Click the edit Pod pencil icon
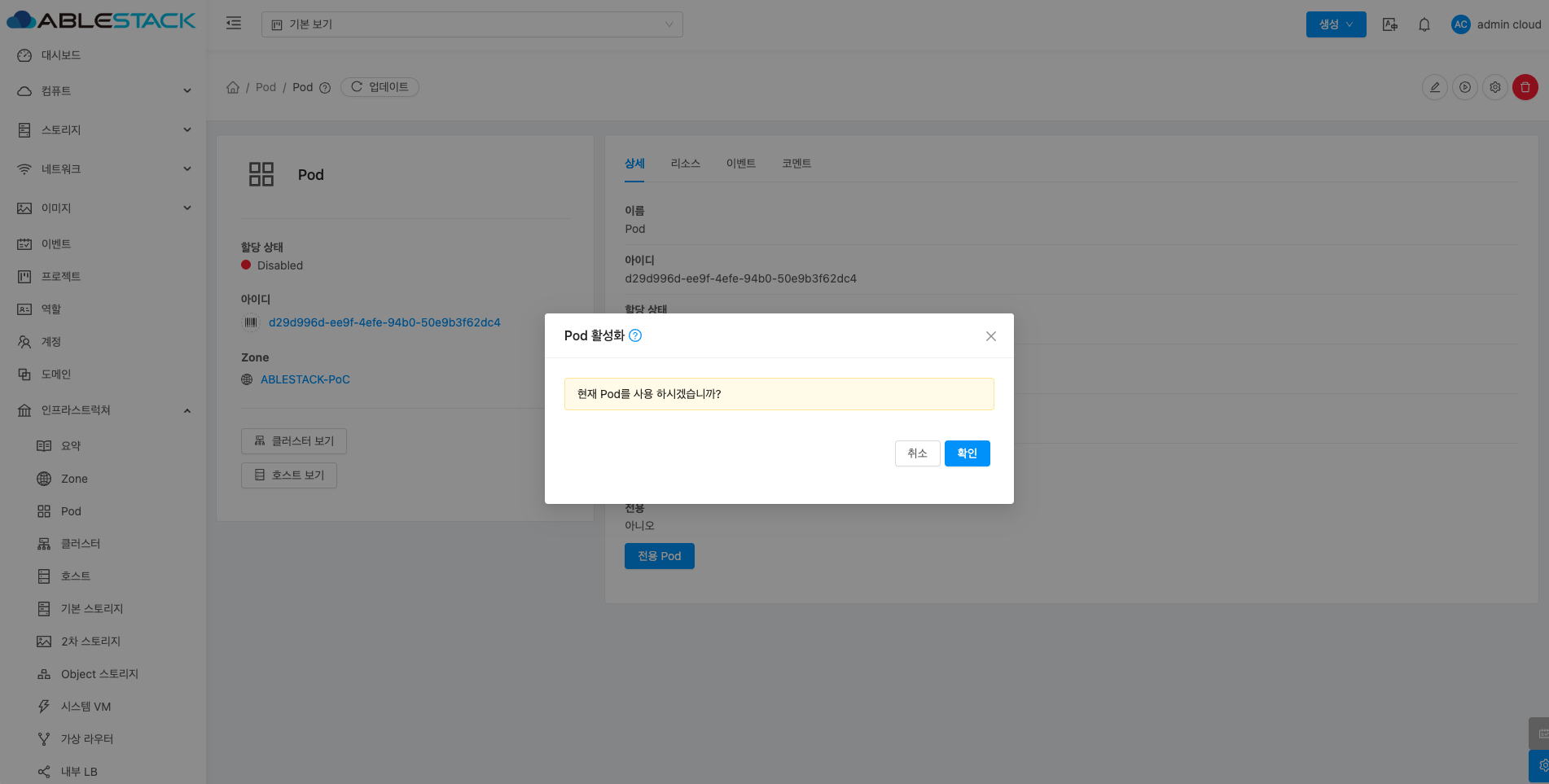The height and width of the screenshot is (784, 1549). [x=1434, y=87]
